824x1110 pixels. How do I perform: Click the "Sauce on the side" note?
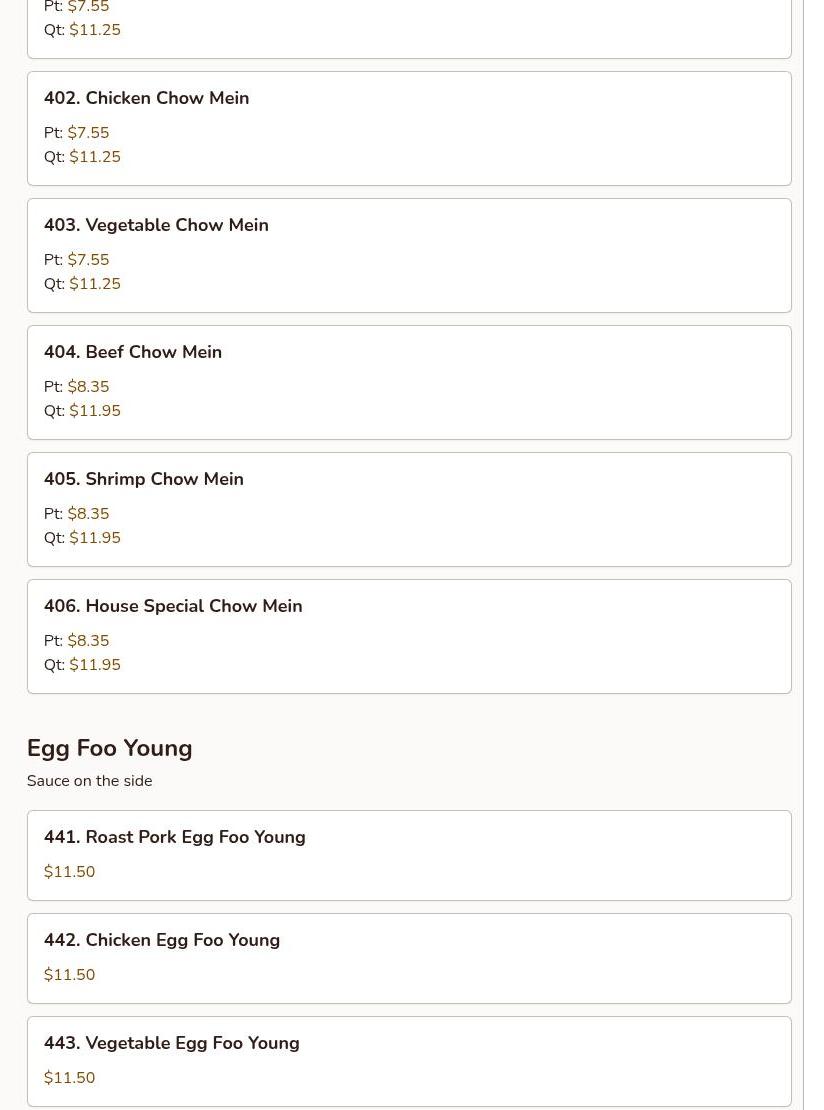(89, 781)
